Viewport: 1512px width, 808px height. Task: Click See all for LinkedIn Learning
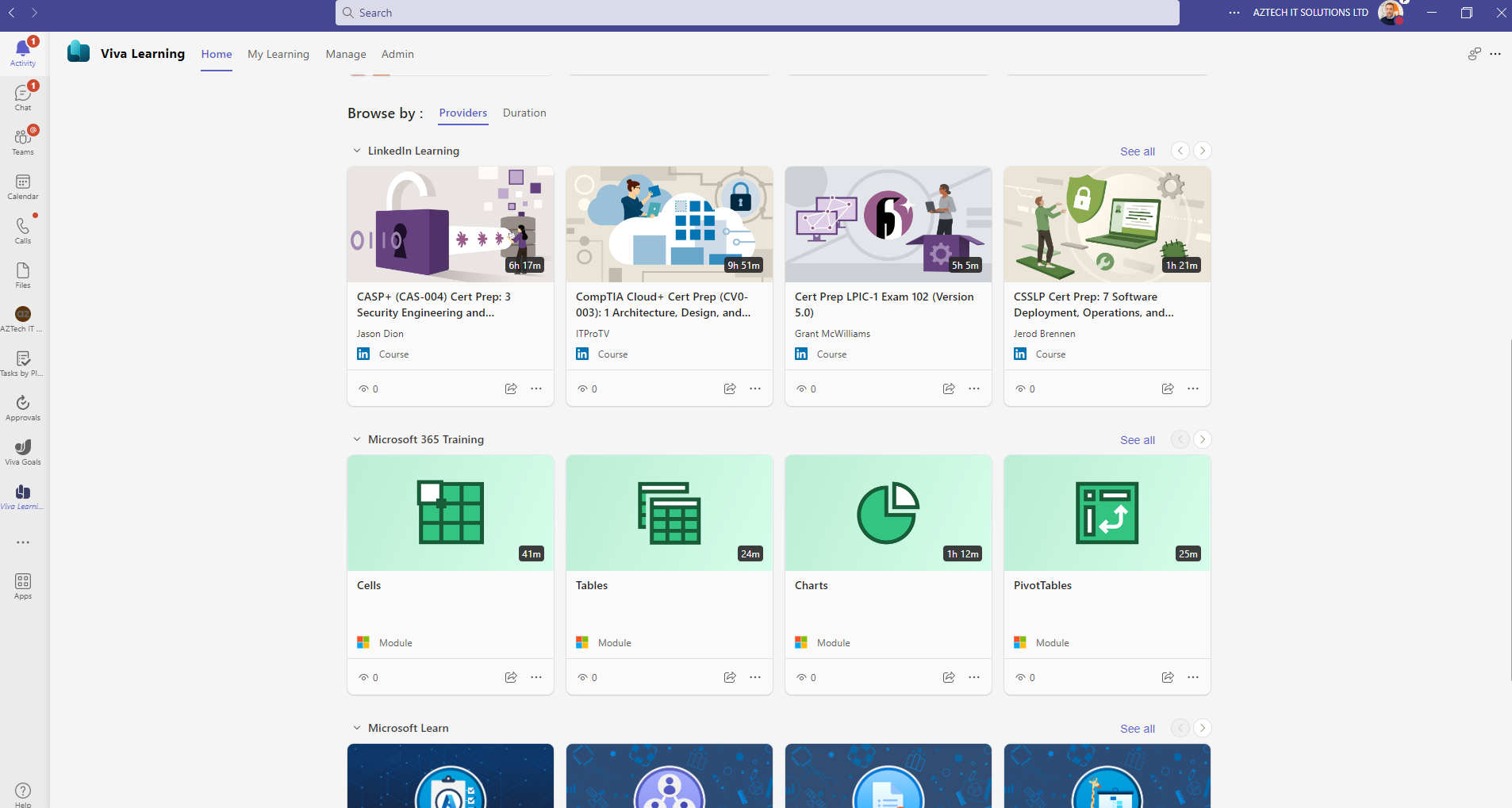click(x=1138, y=151)
